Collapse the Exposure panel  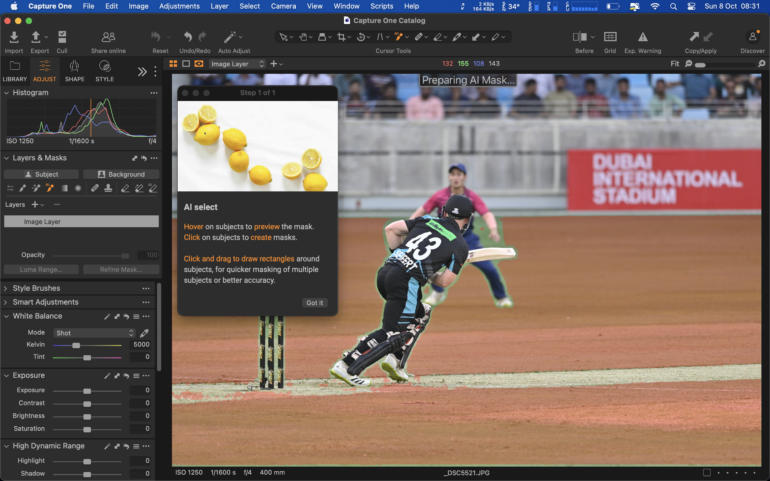tap(6, 375)
